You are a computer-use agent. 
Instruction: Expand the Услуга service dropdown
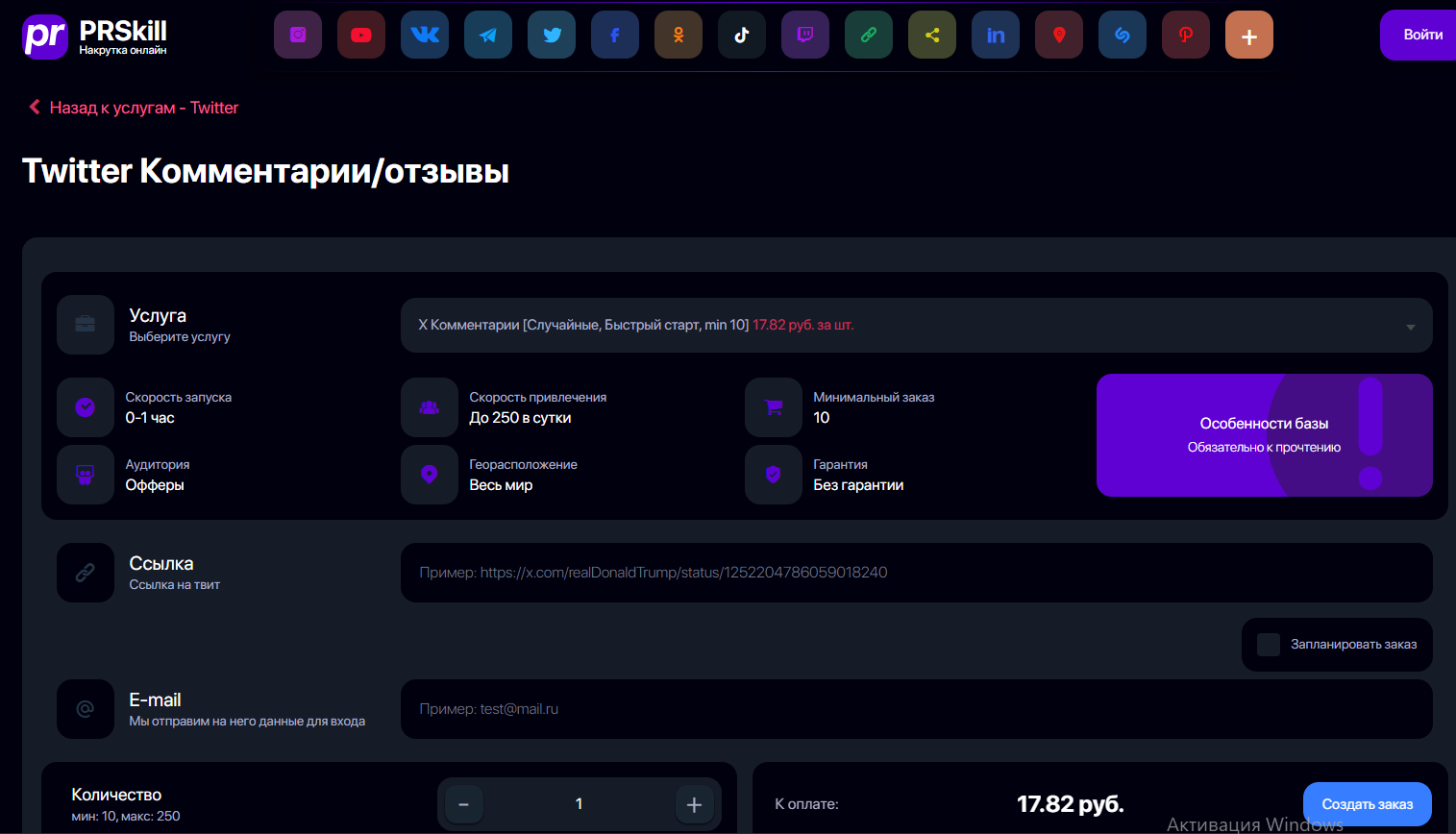tap(916, 325)
